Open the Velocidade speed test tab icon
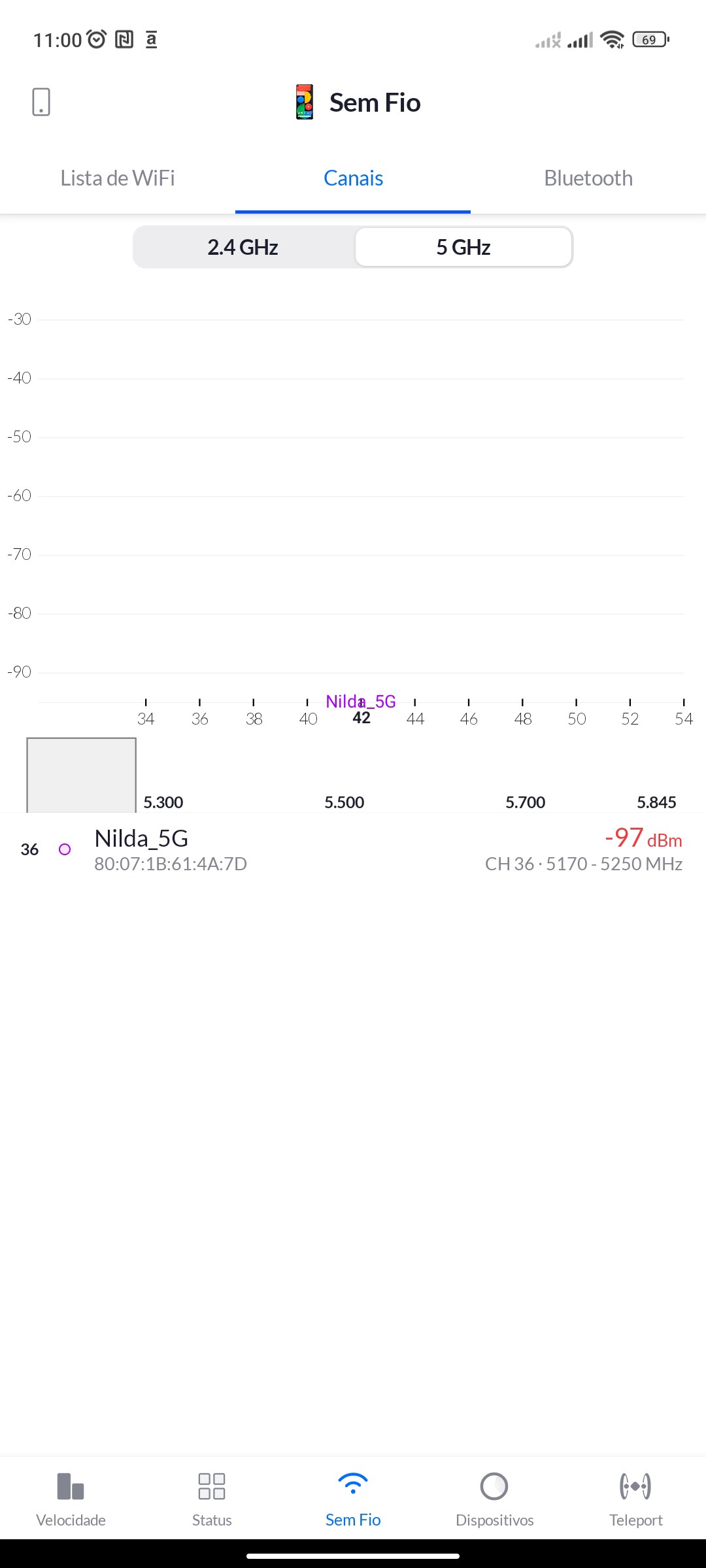The height and width of the screenshot is (1568, 706). pos(71,1486)
